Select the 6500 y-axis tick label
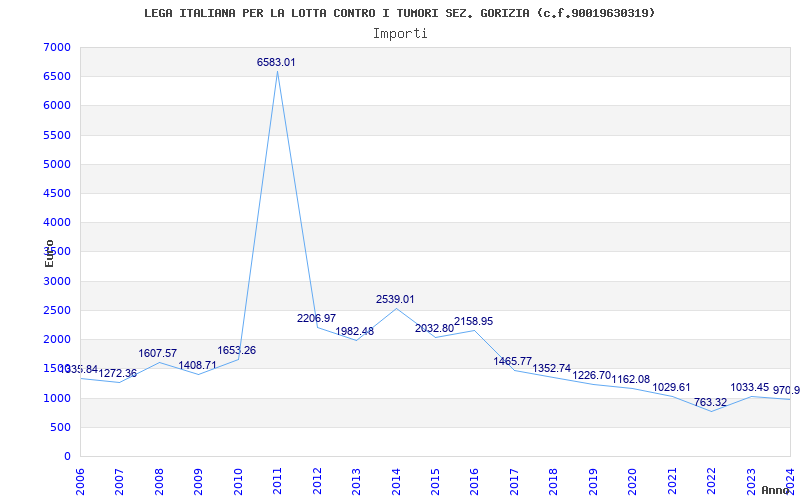The width and height of the screenshot is (800, 500). [57, 77]
